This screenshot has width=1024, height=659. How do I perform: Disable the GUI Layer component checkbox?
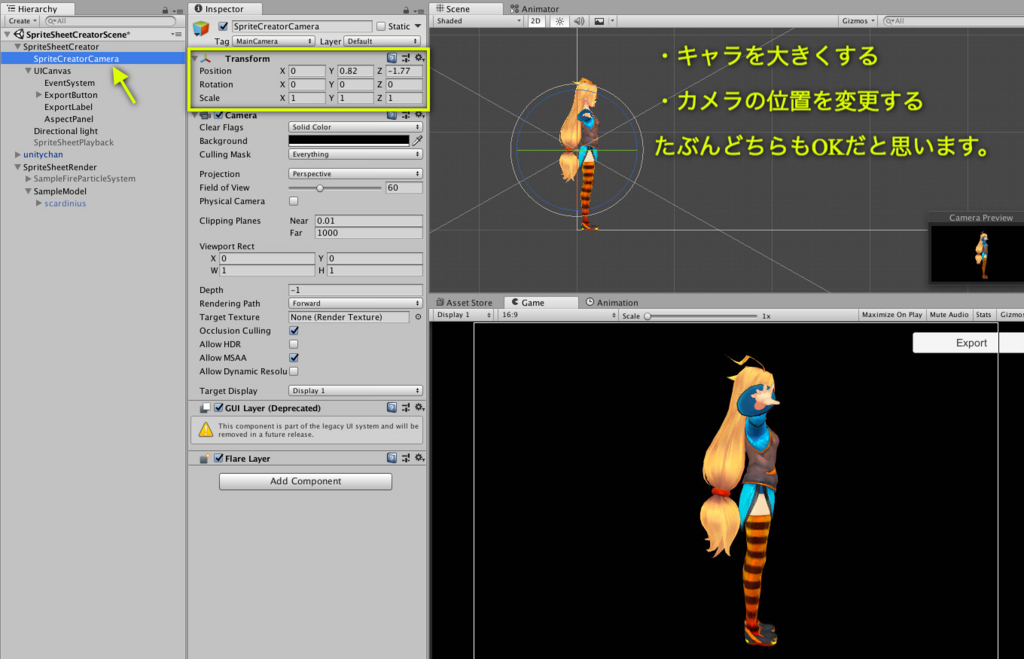219,408
